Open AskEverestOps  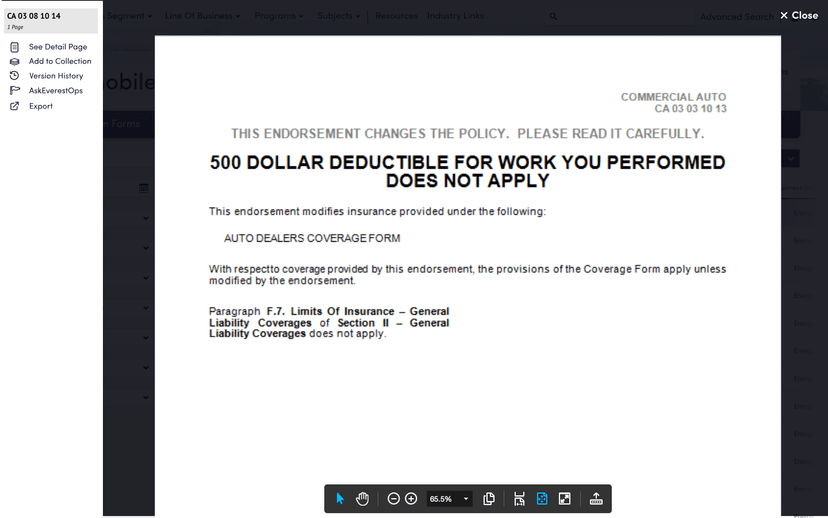[x=56, y=90]
